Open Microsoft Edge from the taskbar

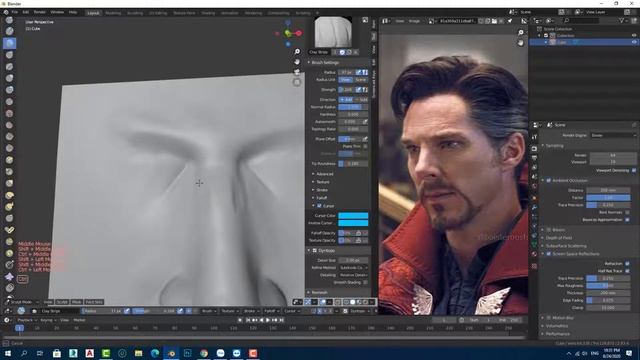click(x=155, y=353)
